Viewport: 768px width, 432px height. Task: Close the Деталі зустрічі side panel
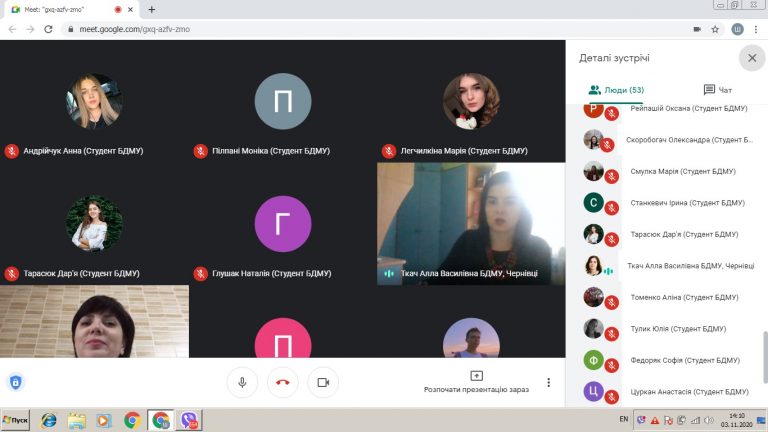752,58
